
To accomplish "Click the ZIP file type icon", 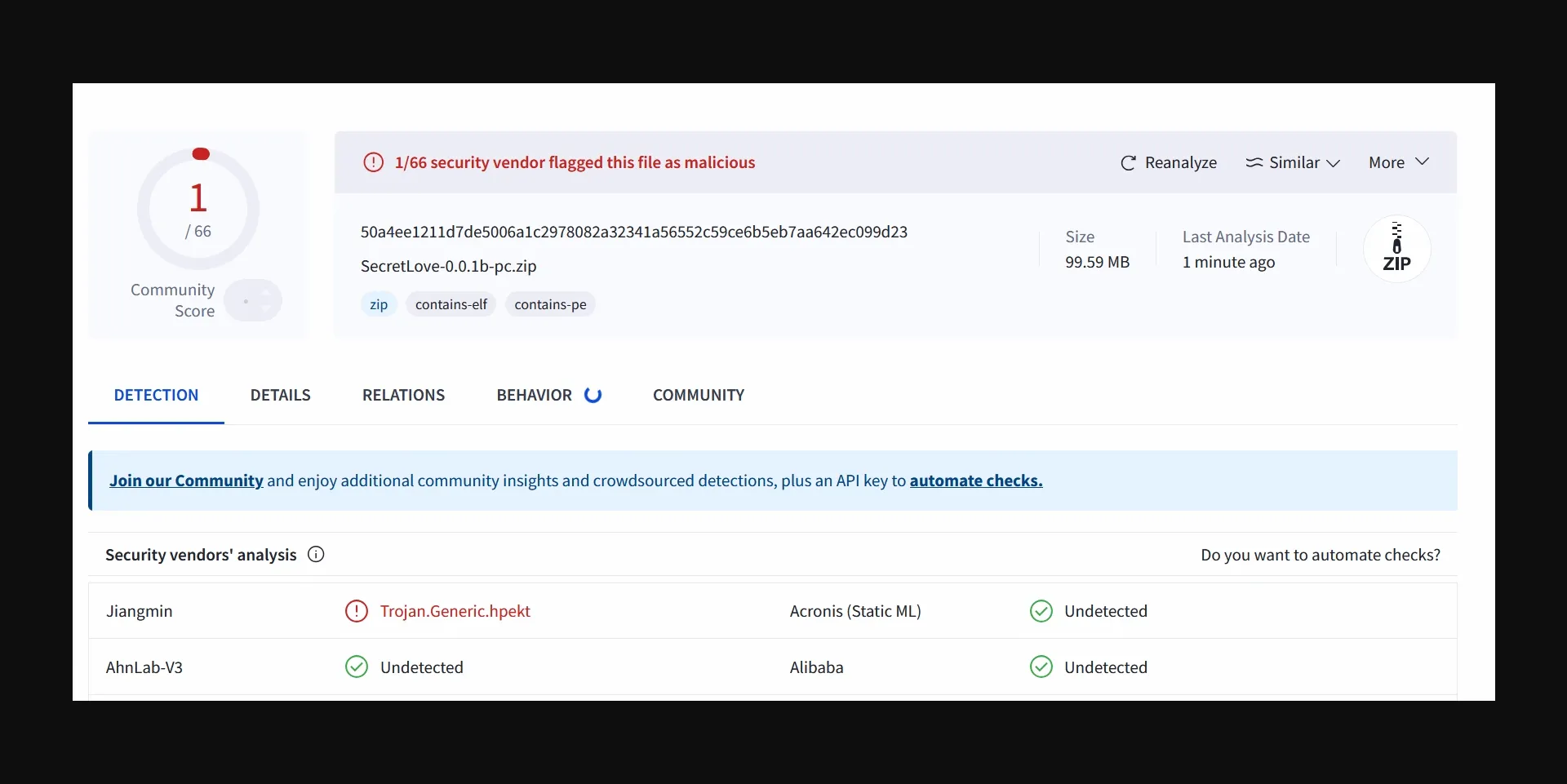I will 1396,249.
